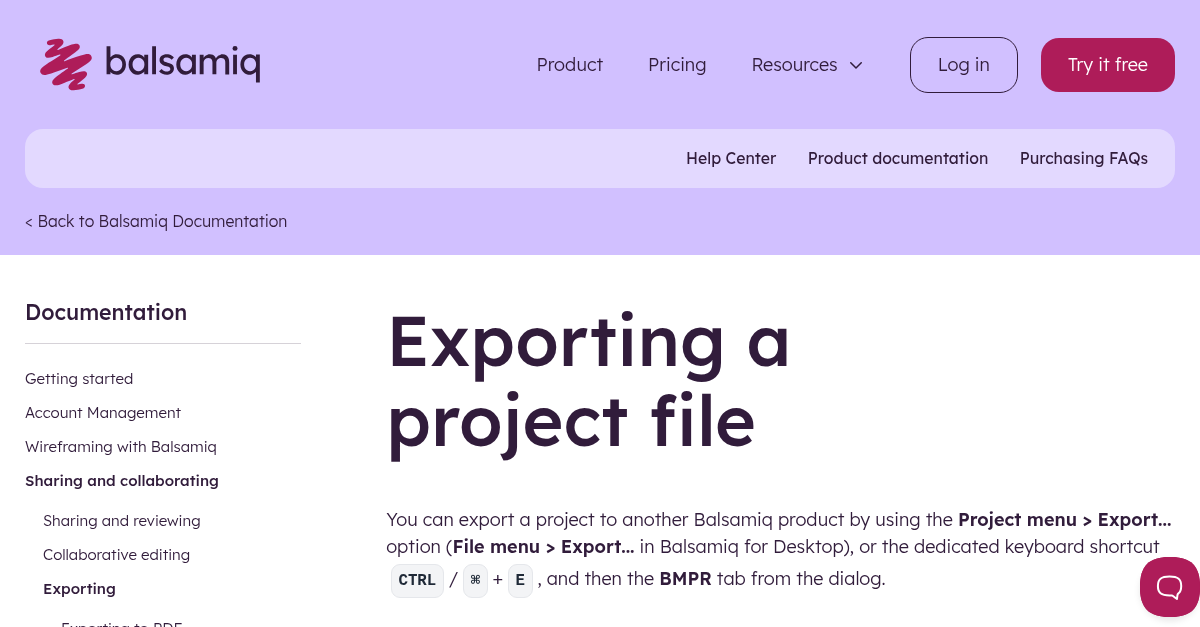This screenshot has height=627, width=1200.
Task: Open the Purchasing FAQs page
Action: pos(1083,158)
